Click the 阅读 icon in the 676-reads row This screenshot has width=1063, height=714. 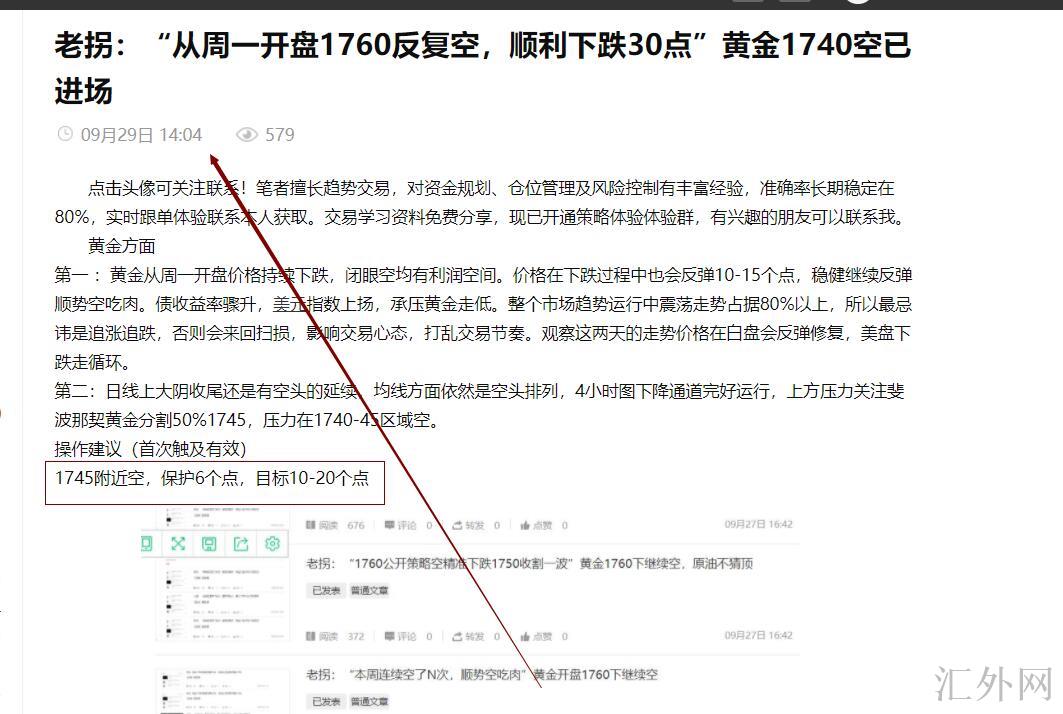click(x=310, y=525)
